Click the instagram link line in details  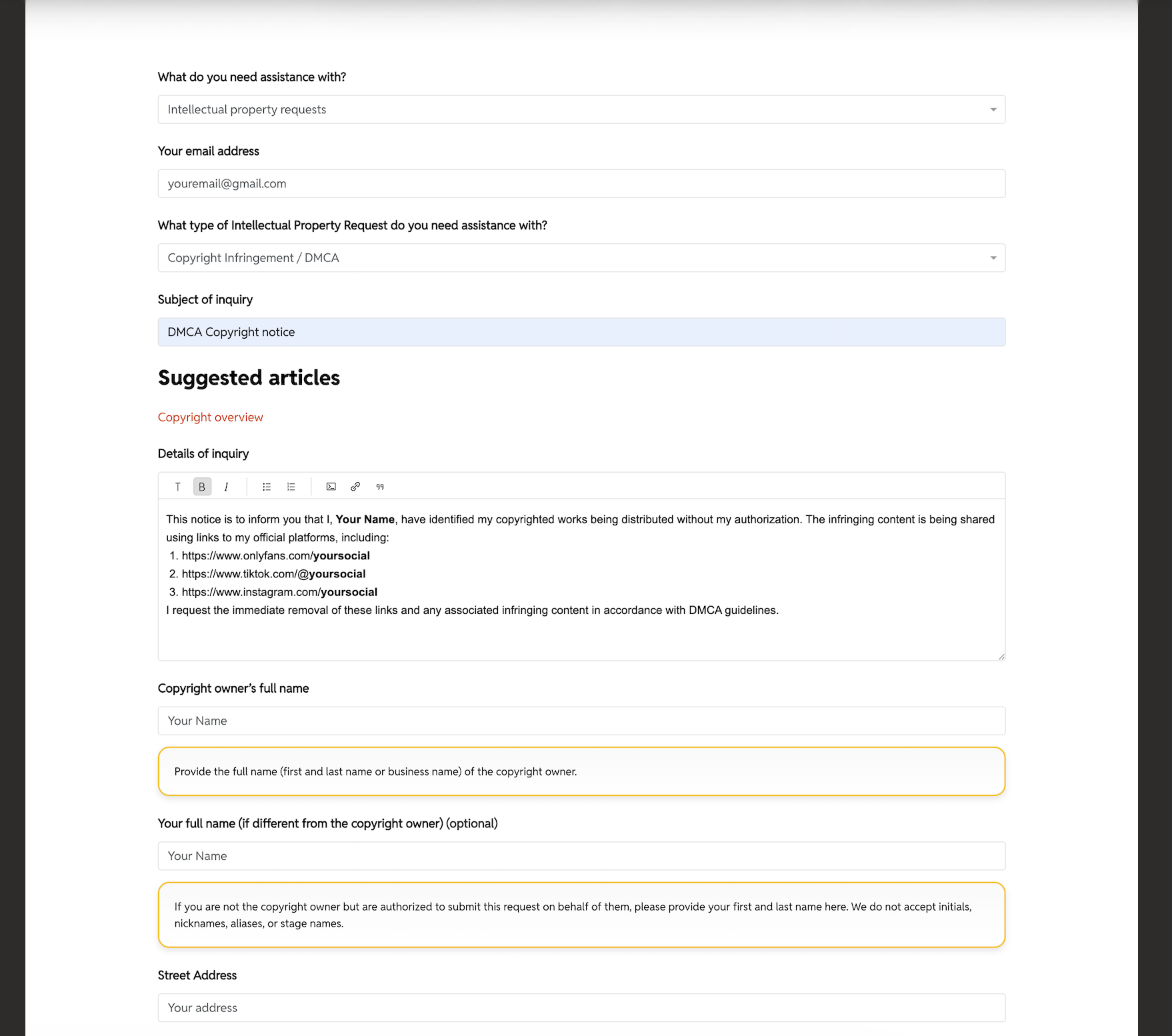(279, 592)
